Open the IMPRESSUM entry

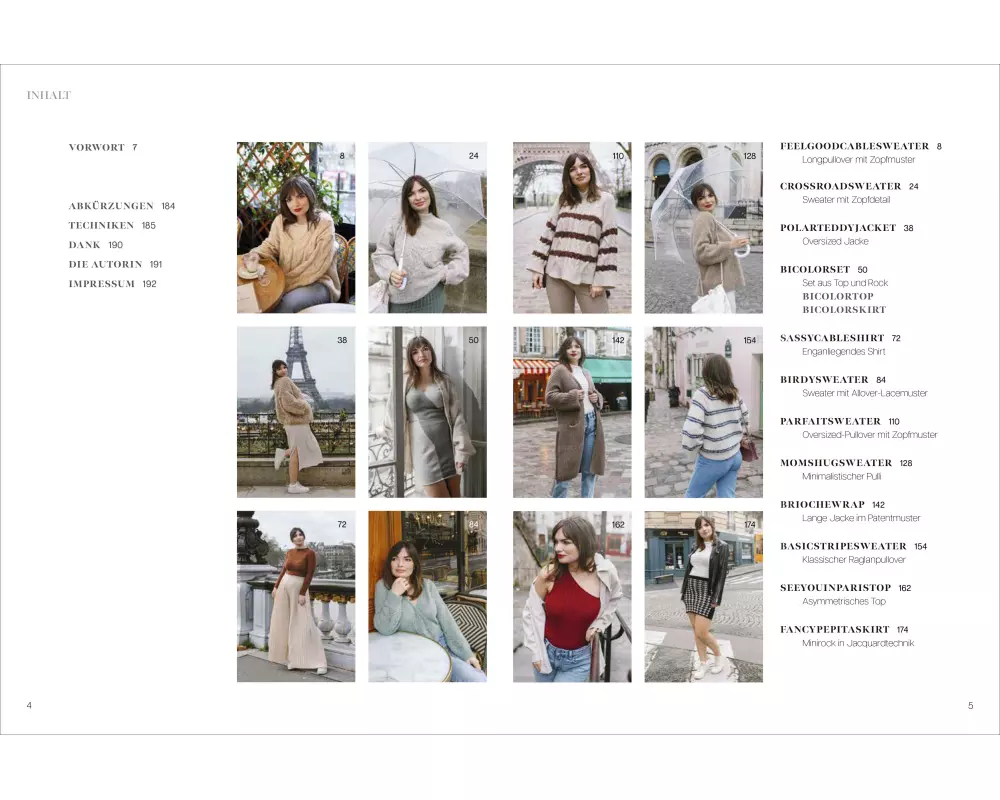(x=99, y=284)
